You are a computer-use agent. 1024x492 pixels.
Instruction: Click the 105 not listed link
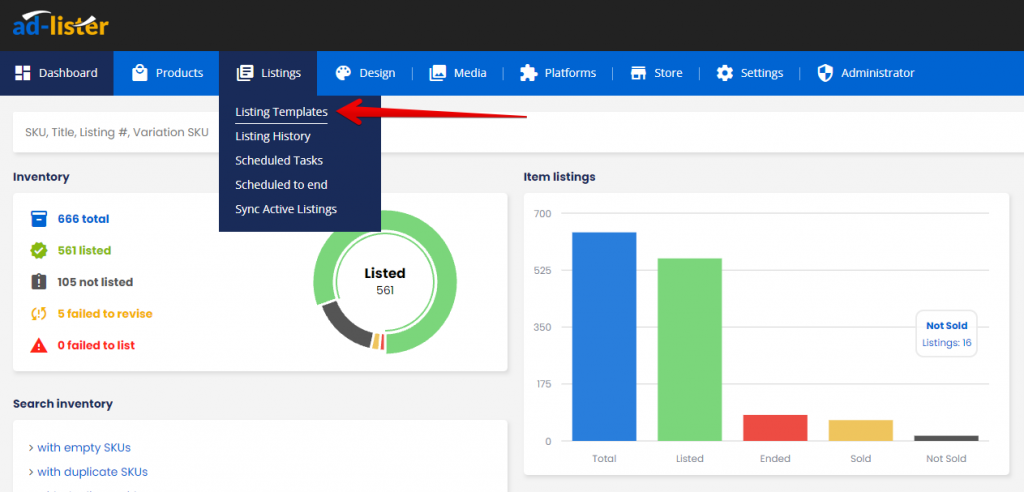click(x=95, y=282)
